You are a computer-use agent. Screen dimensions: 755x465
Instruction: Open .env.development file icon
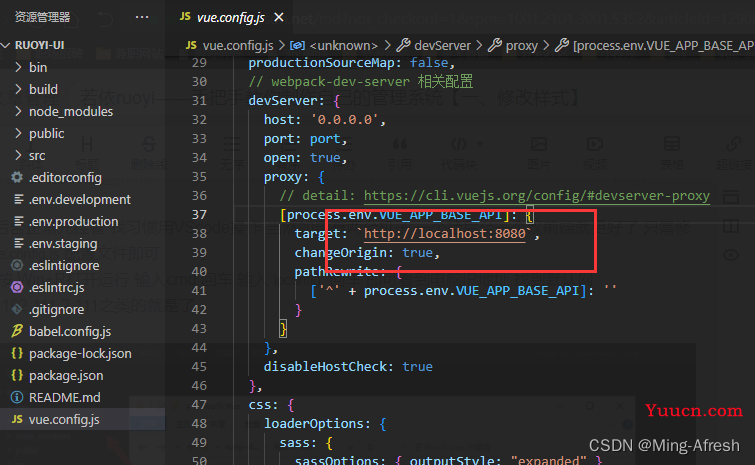pos(18,199)
